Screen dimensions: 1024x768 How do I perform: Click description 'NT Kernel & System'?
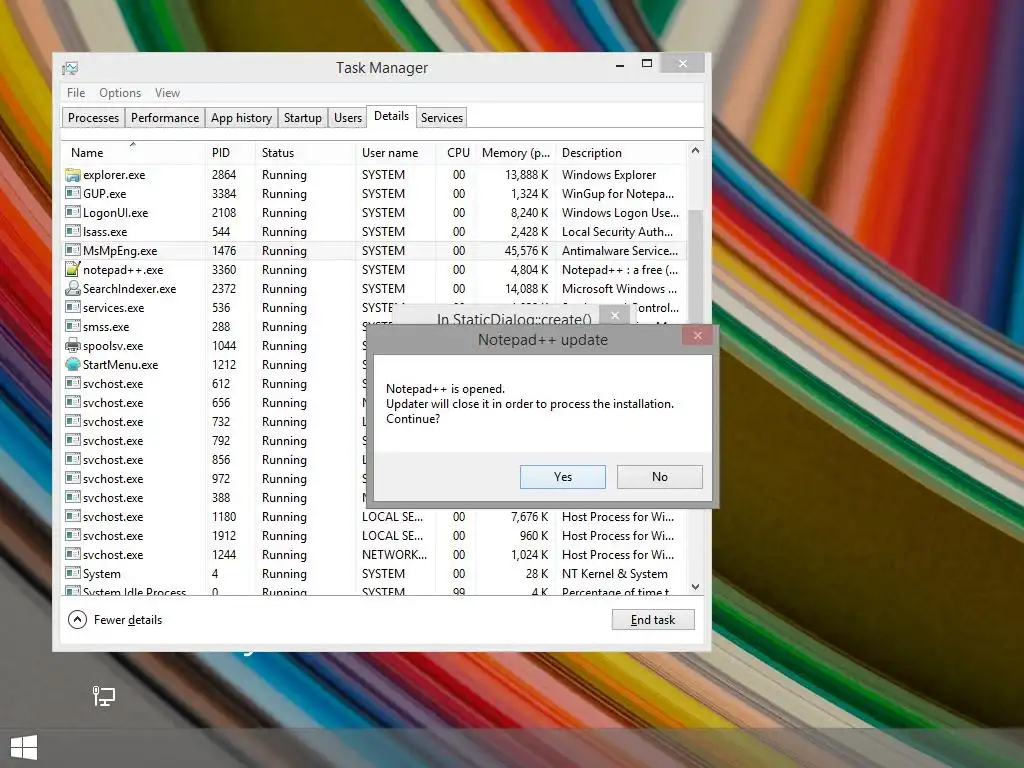(x=615, y=573)
